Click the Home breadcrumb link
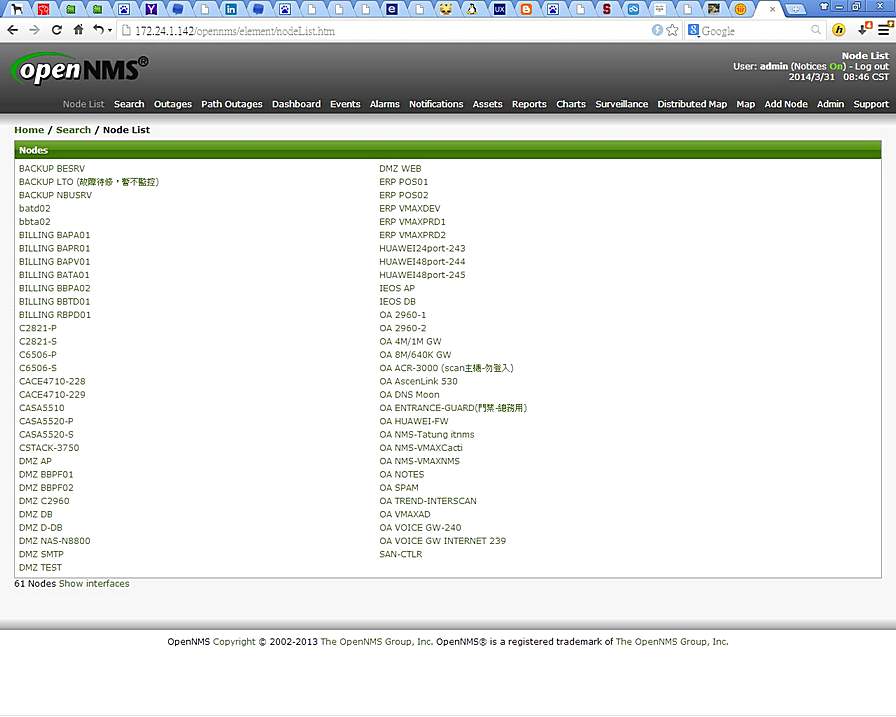Viewport: 896px width, 717px height. pos(29,130)
